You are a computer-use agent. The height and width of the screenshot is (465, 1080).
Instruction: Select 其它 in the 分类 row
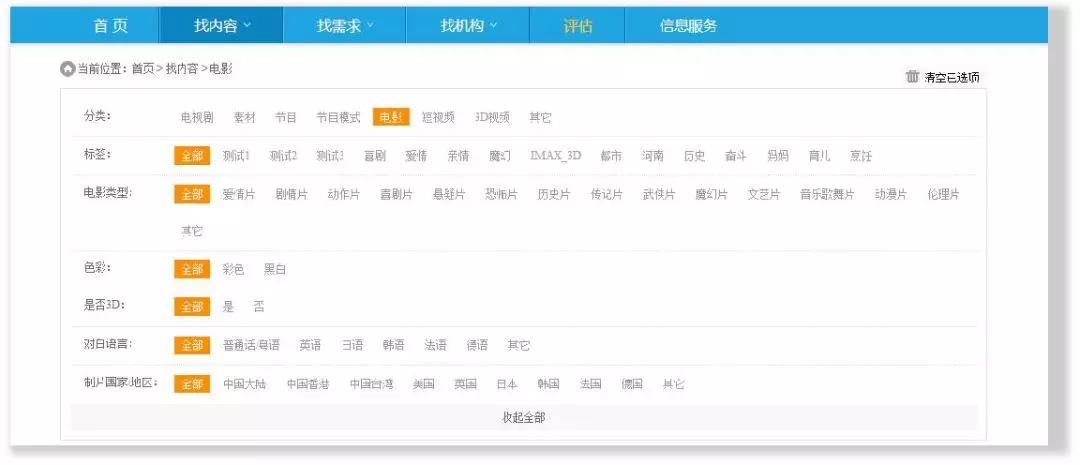(540, 118)
